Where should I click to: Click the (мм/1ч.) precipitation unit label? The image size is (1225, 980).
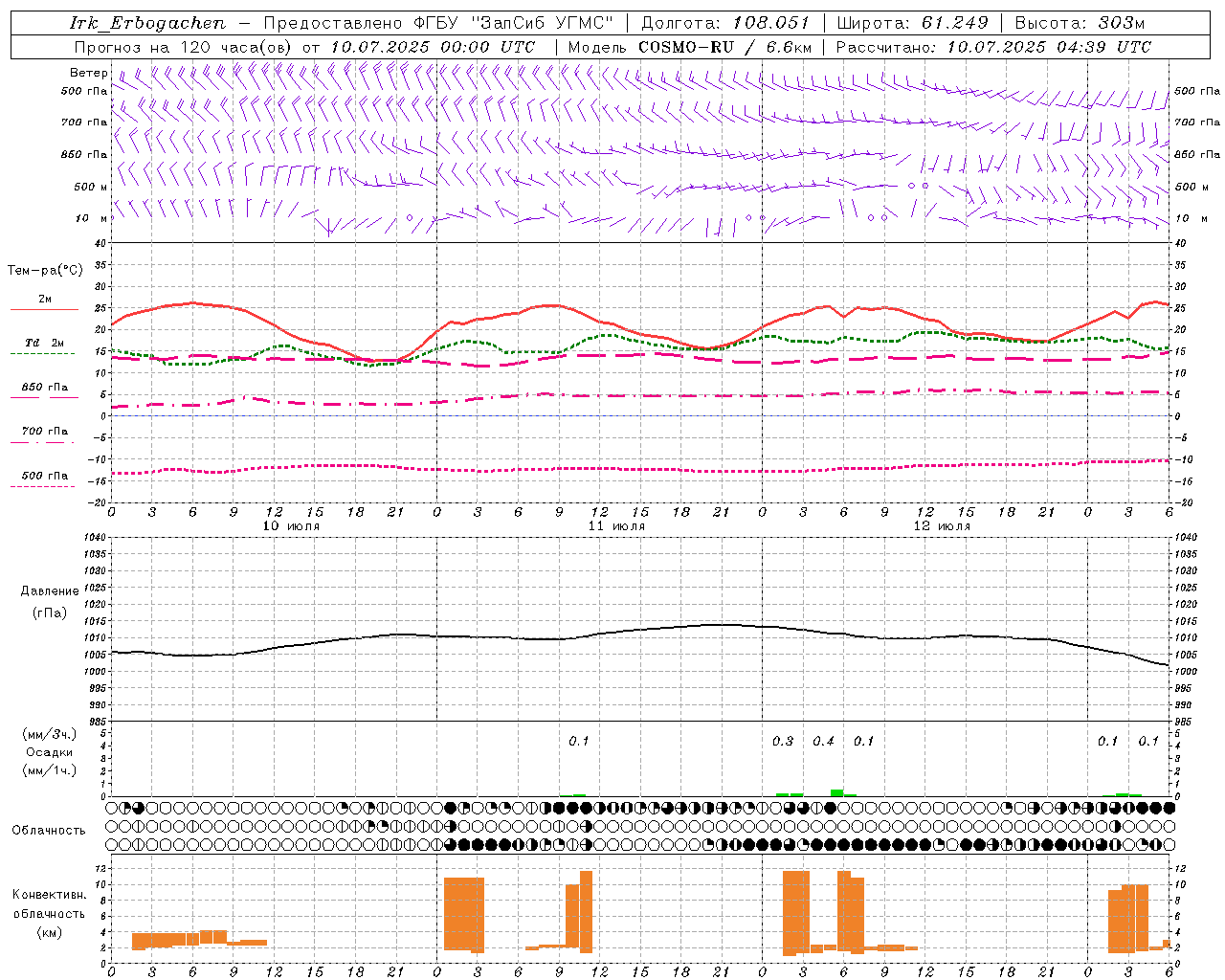point(49,770)
